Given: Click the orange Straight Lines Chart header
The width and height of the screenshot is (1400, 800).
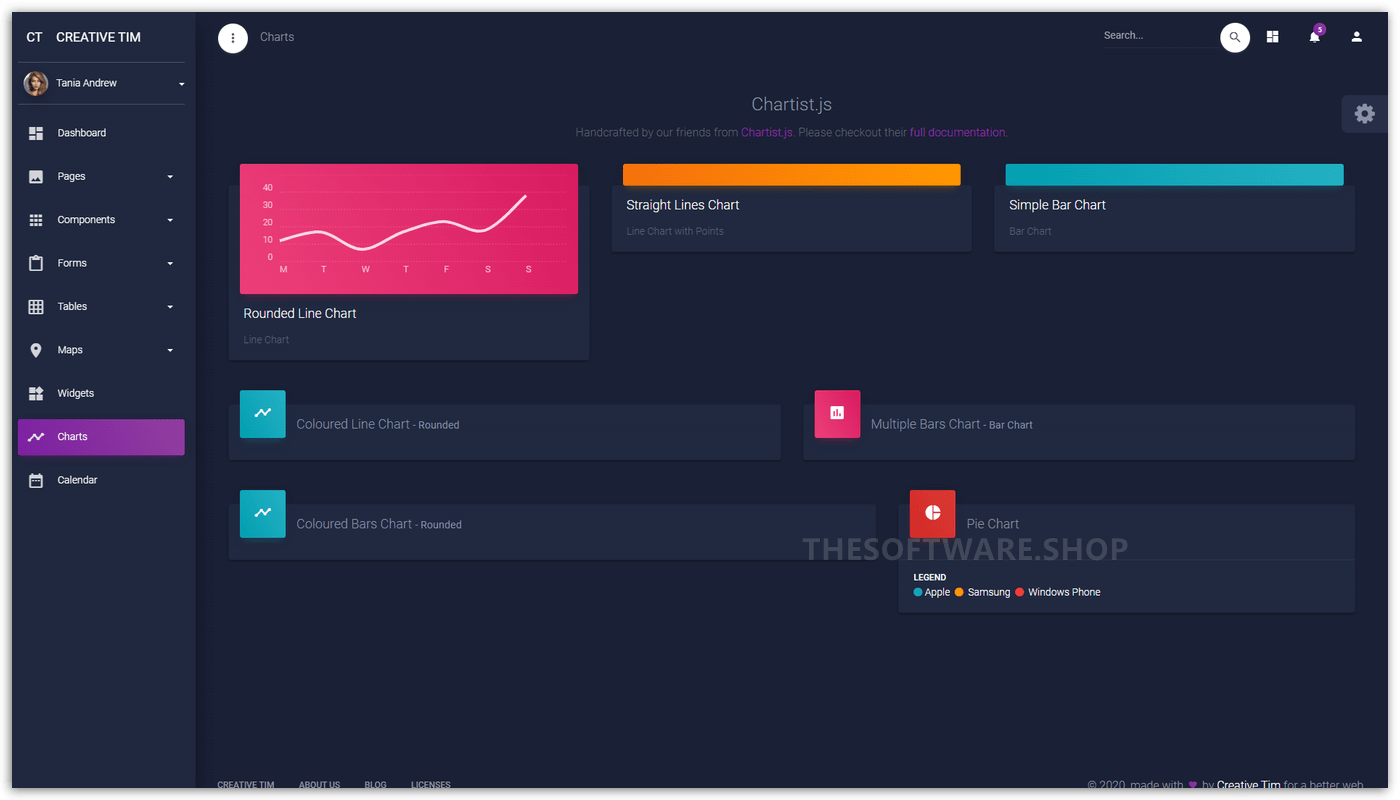Looking at the screenshot, I should [791, 175].
